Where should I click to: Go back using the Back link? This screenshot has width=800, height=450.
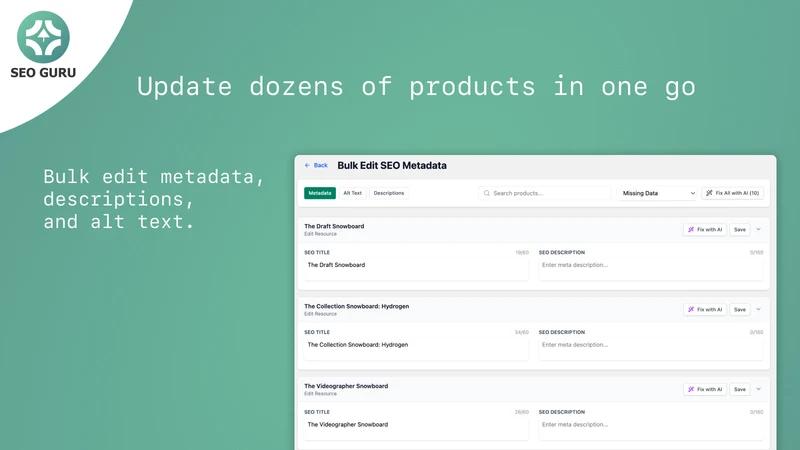tap(316, 165)
